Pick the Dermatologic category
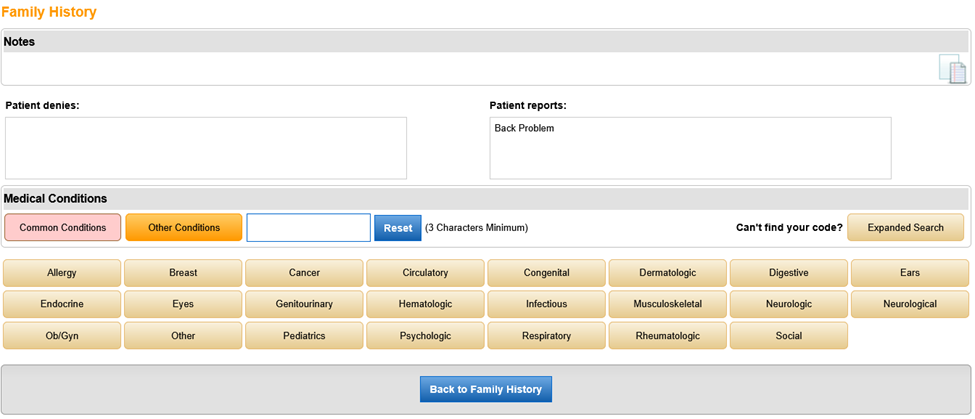Image resolution: width=975 pixels, height=419 pixels. tap(667, 273)
